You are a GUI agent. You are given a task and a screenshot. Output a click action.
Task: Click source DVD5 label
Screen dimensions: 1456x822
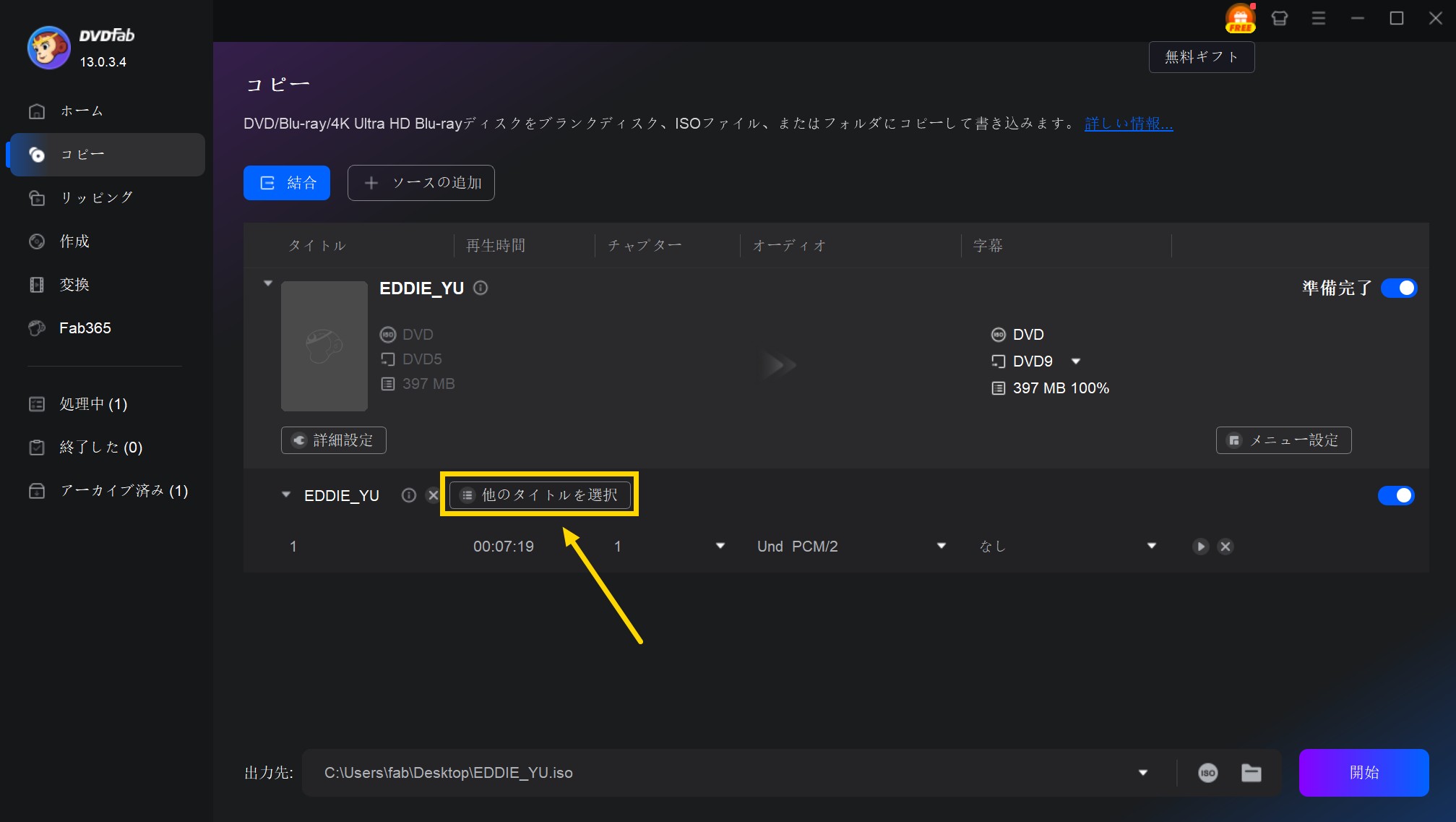(x=422, y=359)
